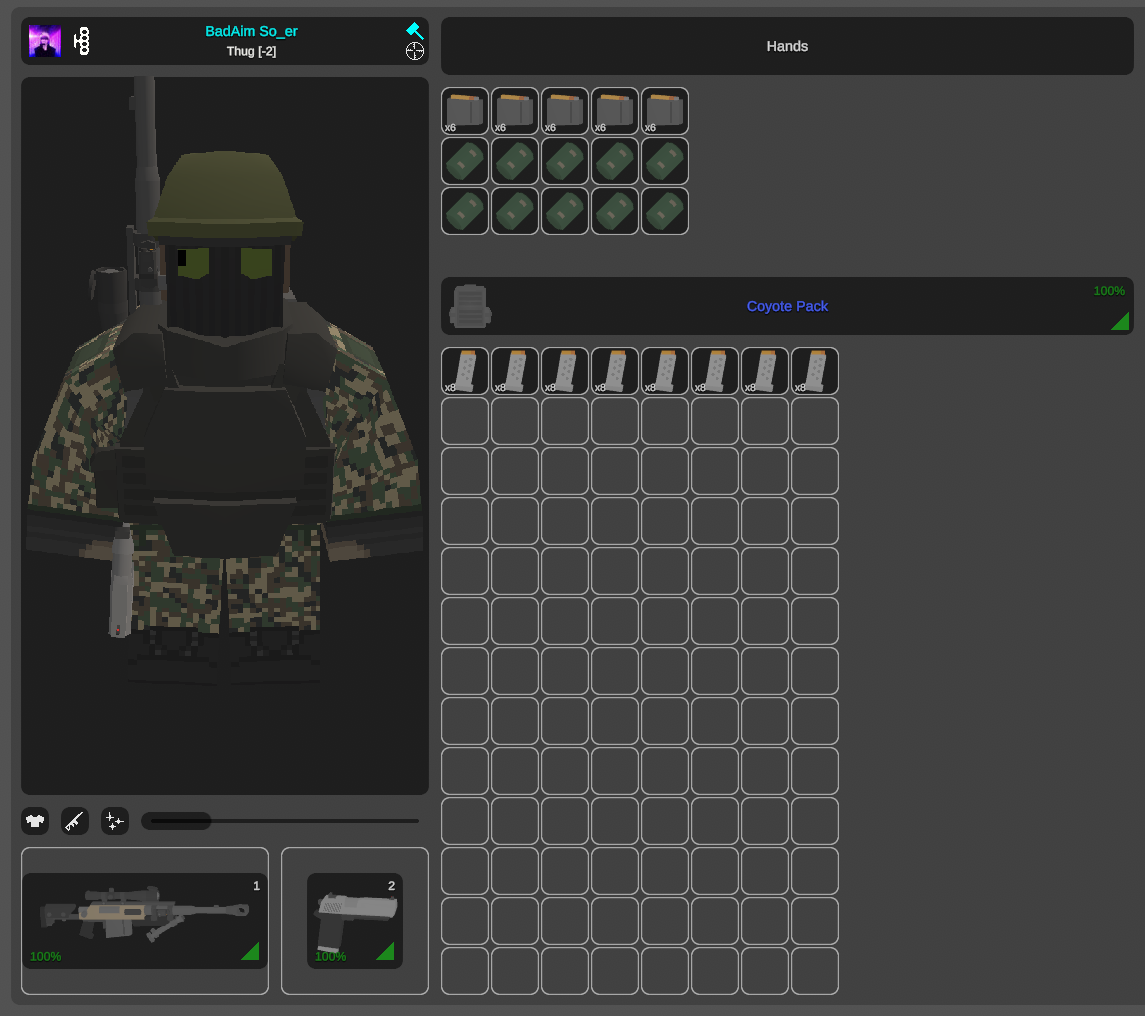Select first green item in Hands third row

pyautogui.click(x=465, y=211)
